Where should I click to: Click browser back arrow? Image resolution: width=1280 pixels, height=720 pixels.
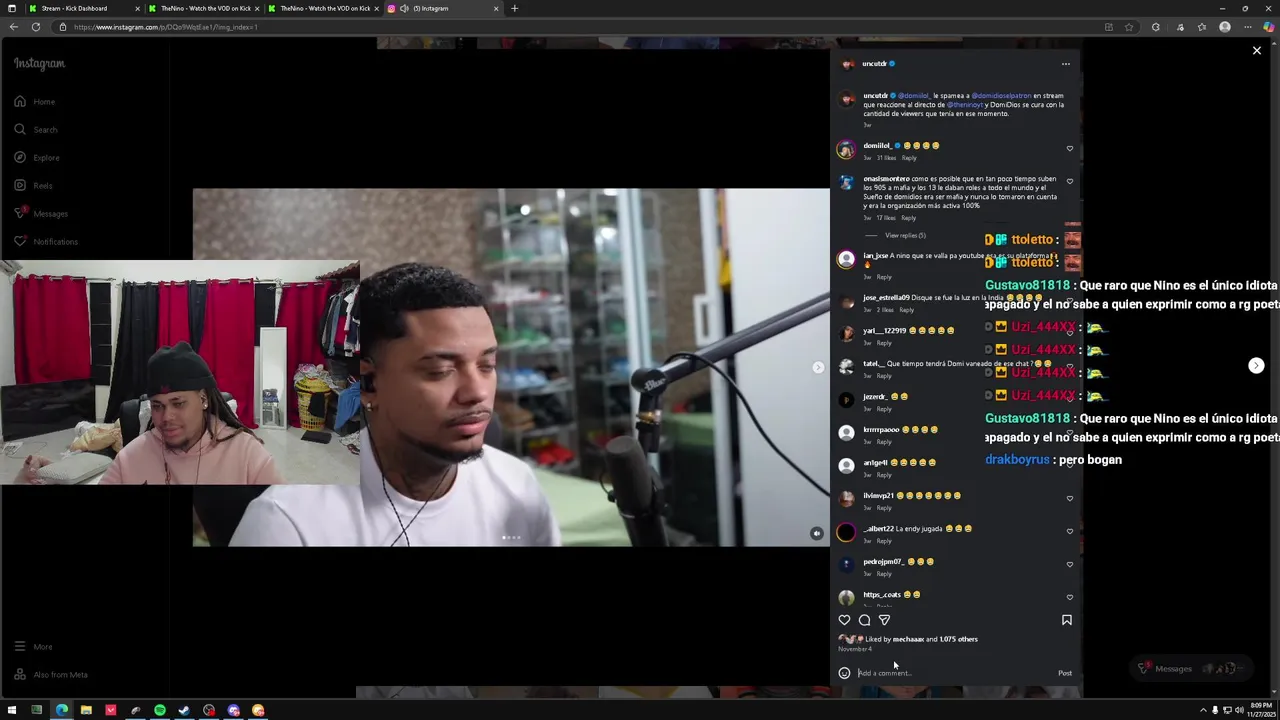click(x=14, y=27)
